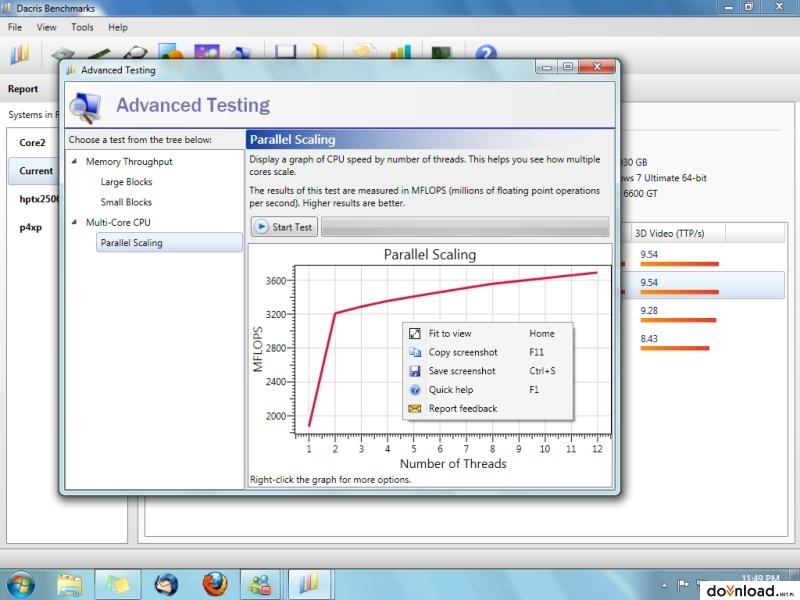This screenshot has height=600, width=800.
Task: Select the Current system in the list
Action: (34, 170)
